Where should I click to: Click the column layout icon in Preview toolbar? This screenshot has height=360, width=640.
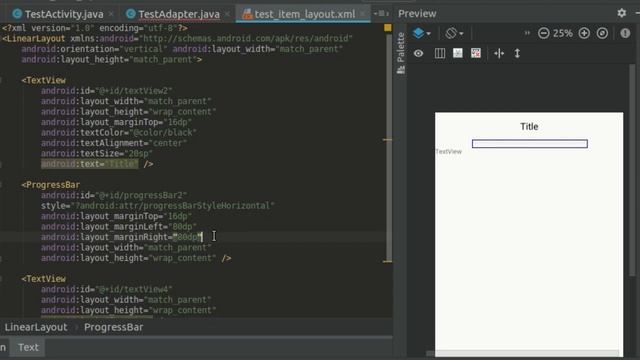pos(440,53)
